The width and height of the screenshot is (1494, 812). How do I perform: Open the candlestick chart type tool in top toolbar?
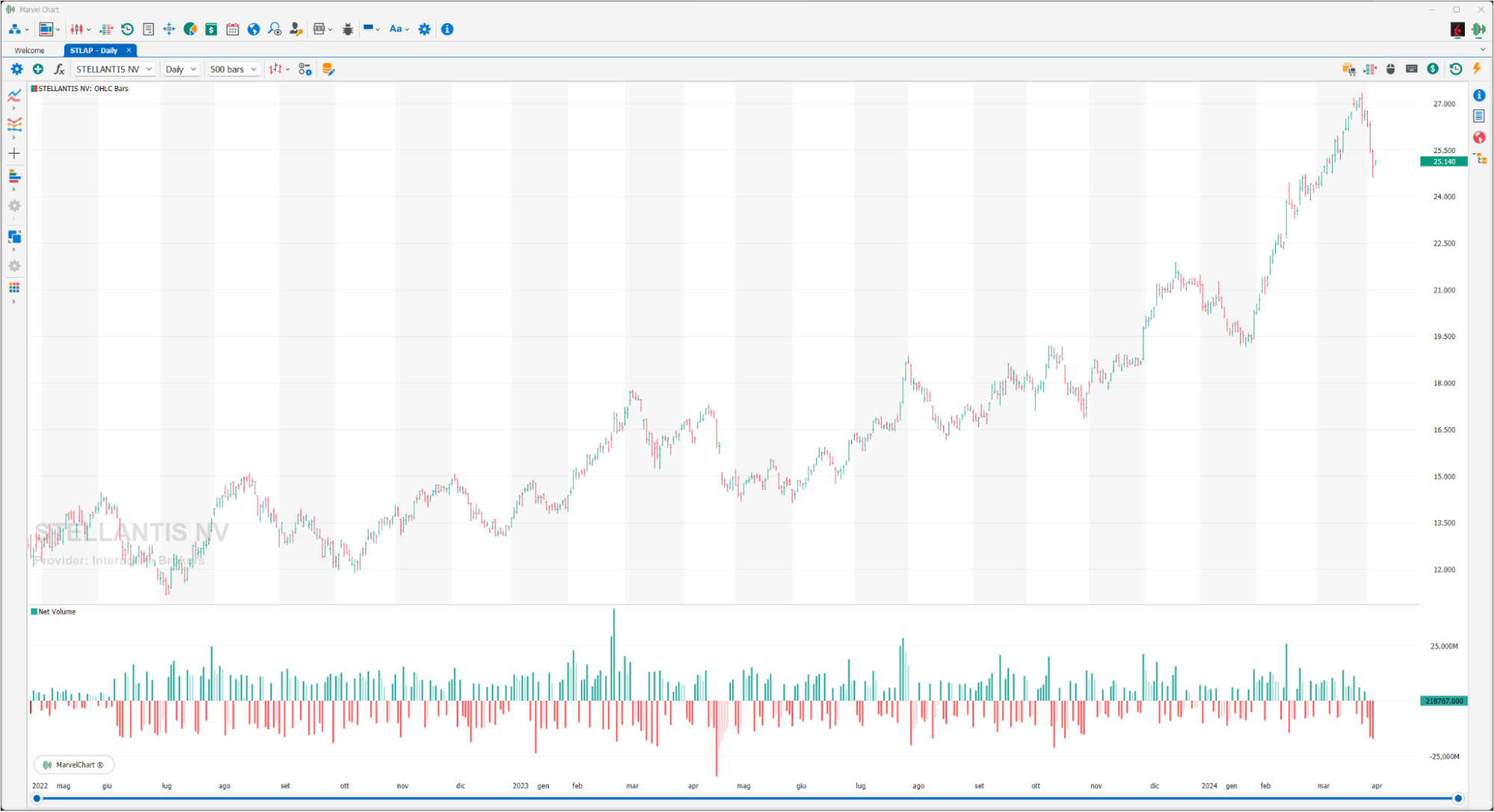coord(76,29)
